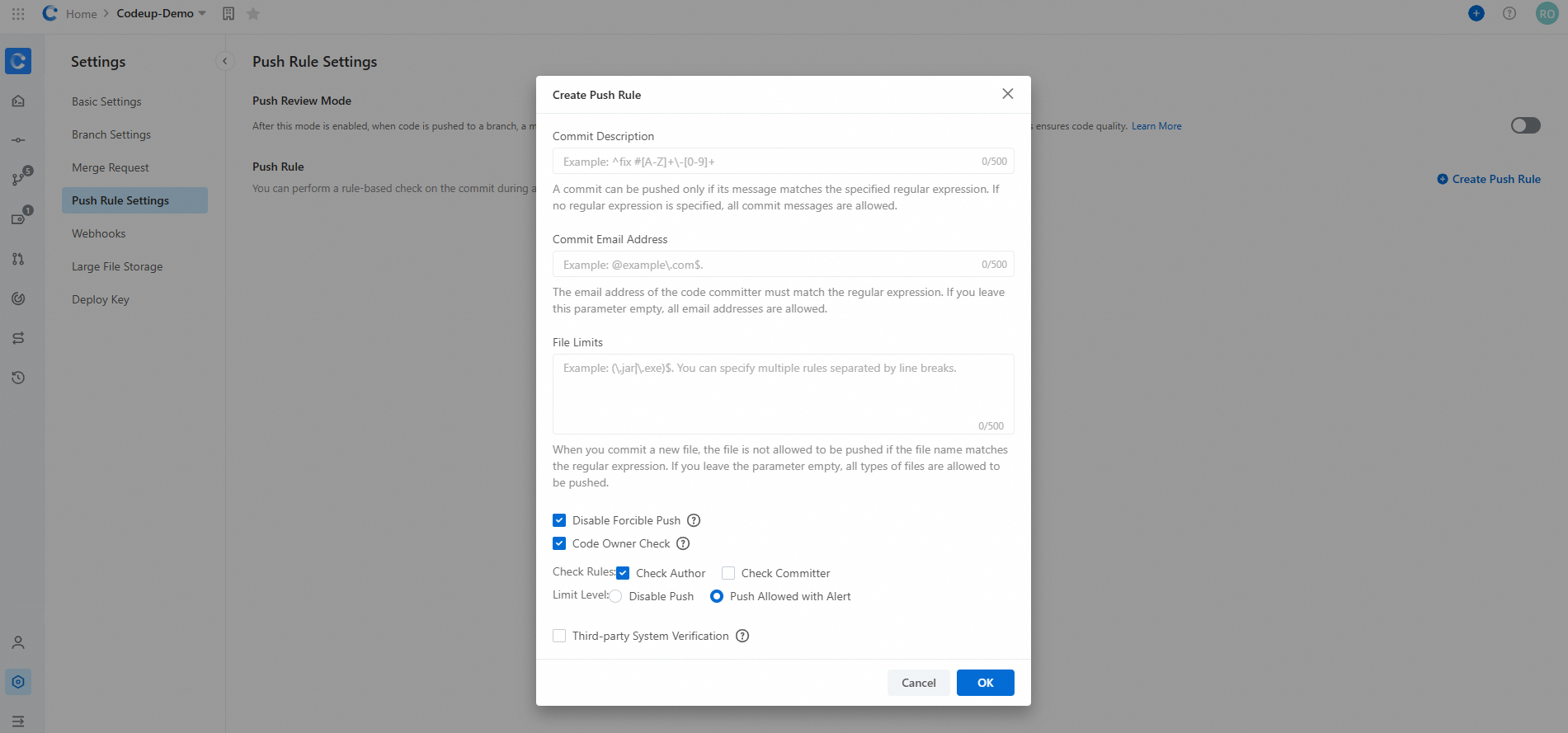Enable the Check Committer checkbox
This screenshot has width=1568, height=733.
[x=728, y=573]
